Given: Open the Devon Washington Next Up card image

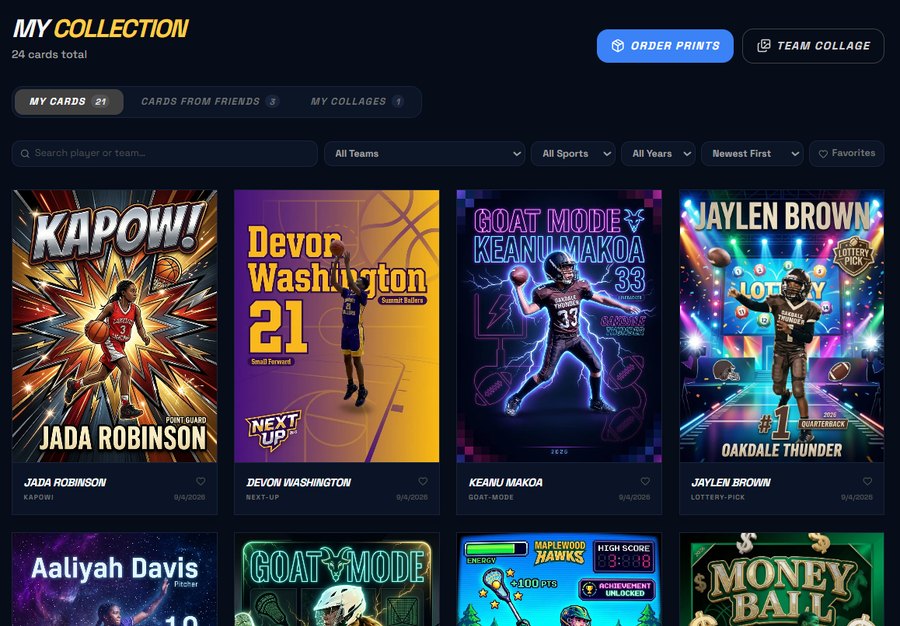Looking at the screenshot, I should tap(337, 326).
